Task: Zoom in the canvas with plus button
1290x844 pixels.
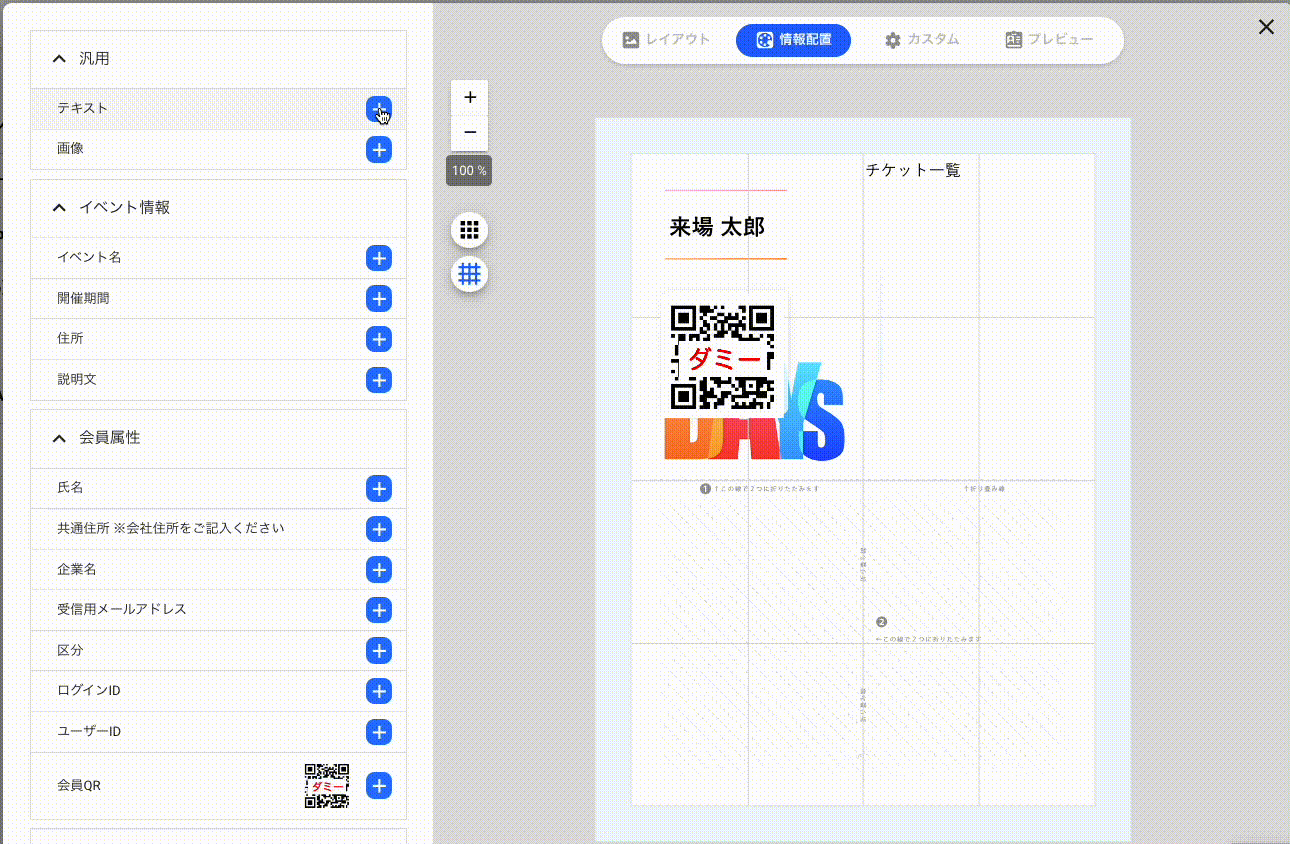Action: click(470, 98)
